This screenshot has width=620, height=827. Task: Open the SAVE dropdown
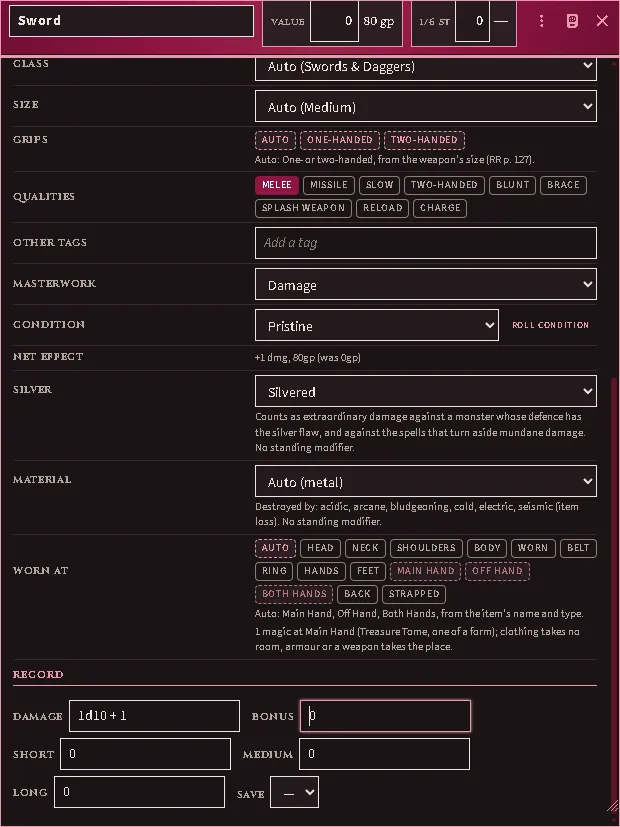click(x=294, y=792)
